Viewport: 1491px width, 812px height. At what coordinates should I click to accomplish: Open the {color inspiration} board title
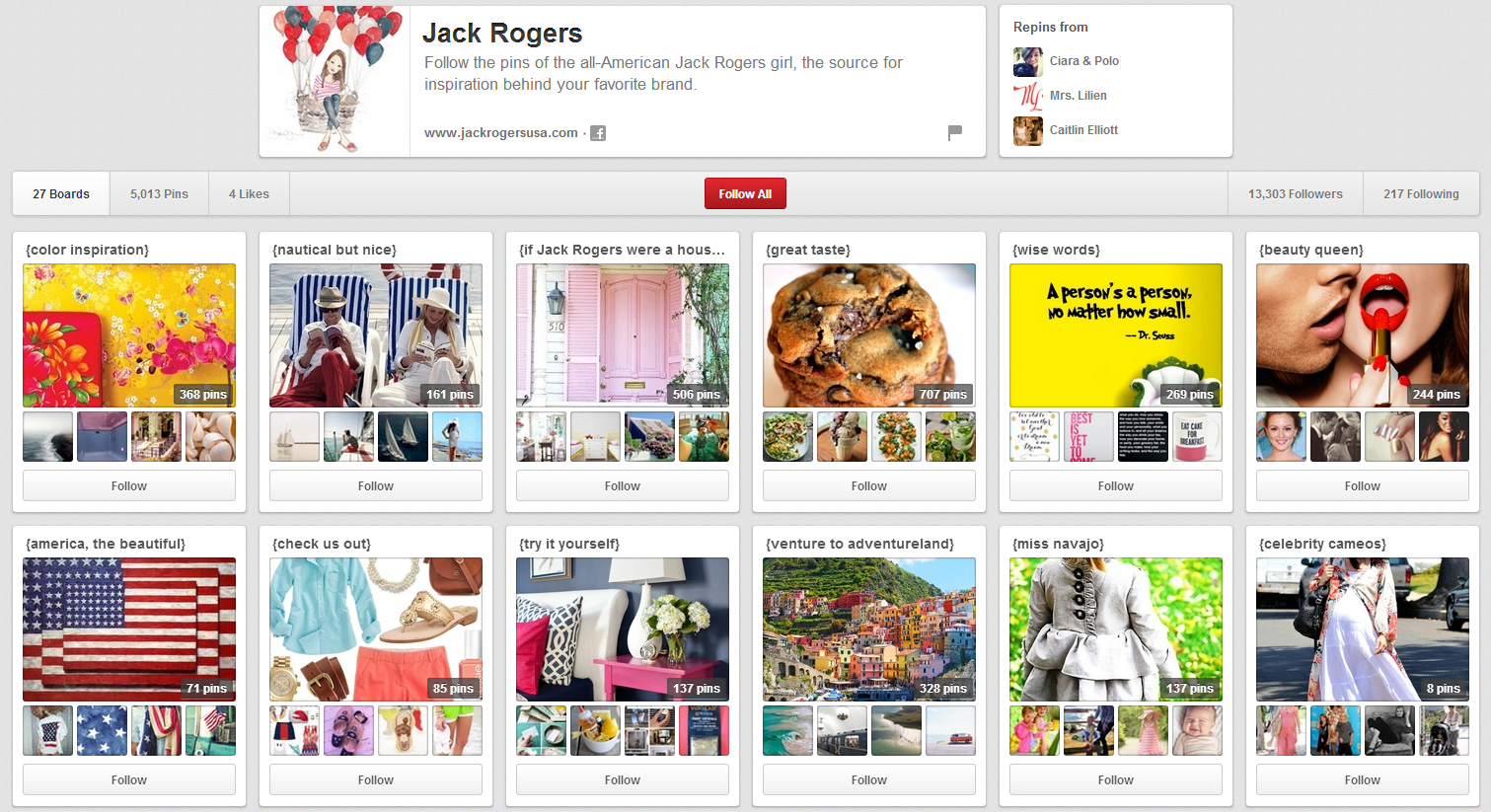tap(88, 250)
